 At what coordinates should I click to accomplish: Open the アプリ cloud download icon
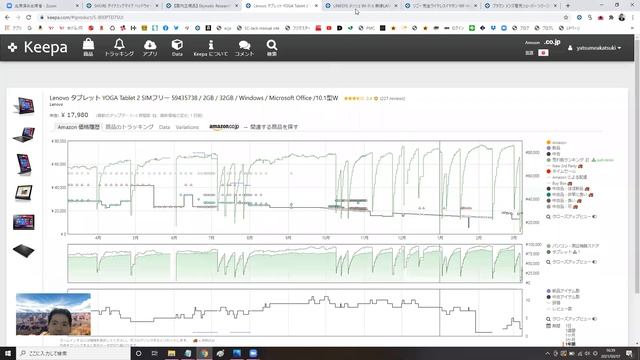click(x=150, y=47)
